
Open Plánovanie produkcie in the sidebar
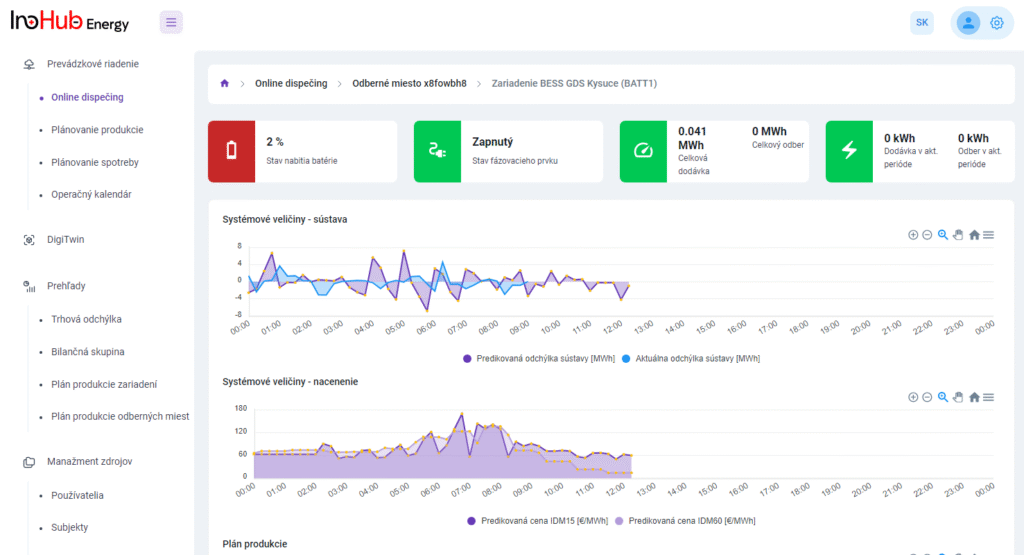(97, 130)
